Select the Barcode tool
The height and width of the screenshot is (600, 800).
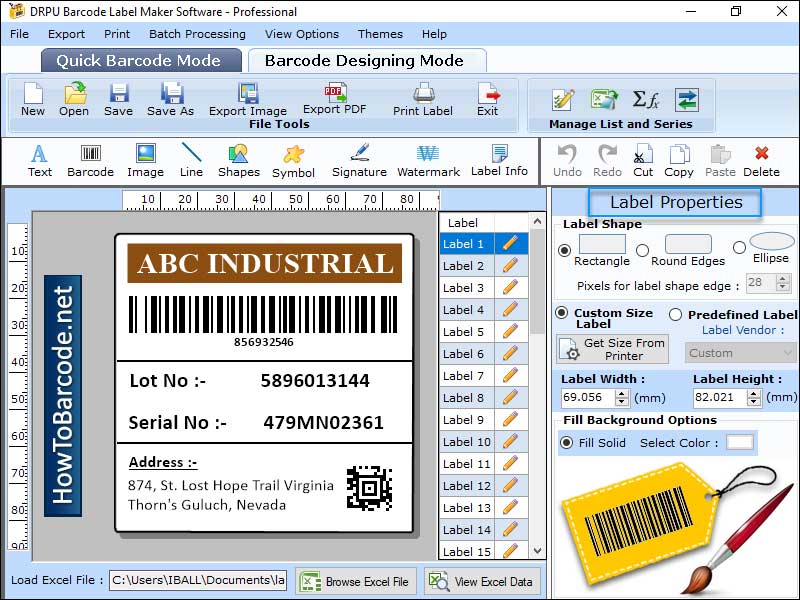click(90, 160)
